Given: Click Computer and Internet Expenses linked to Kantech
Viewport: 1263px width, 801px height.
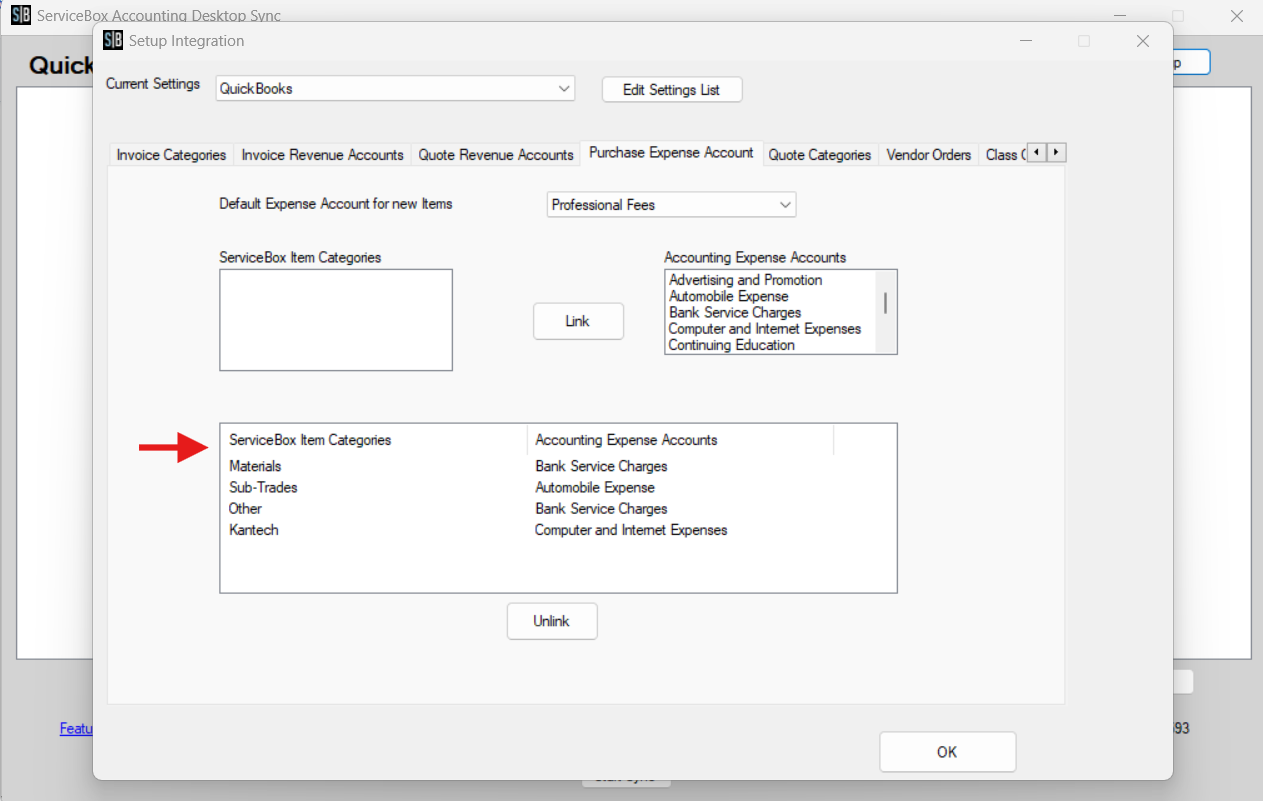Looking at the screenshot, I should [631, 530].
